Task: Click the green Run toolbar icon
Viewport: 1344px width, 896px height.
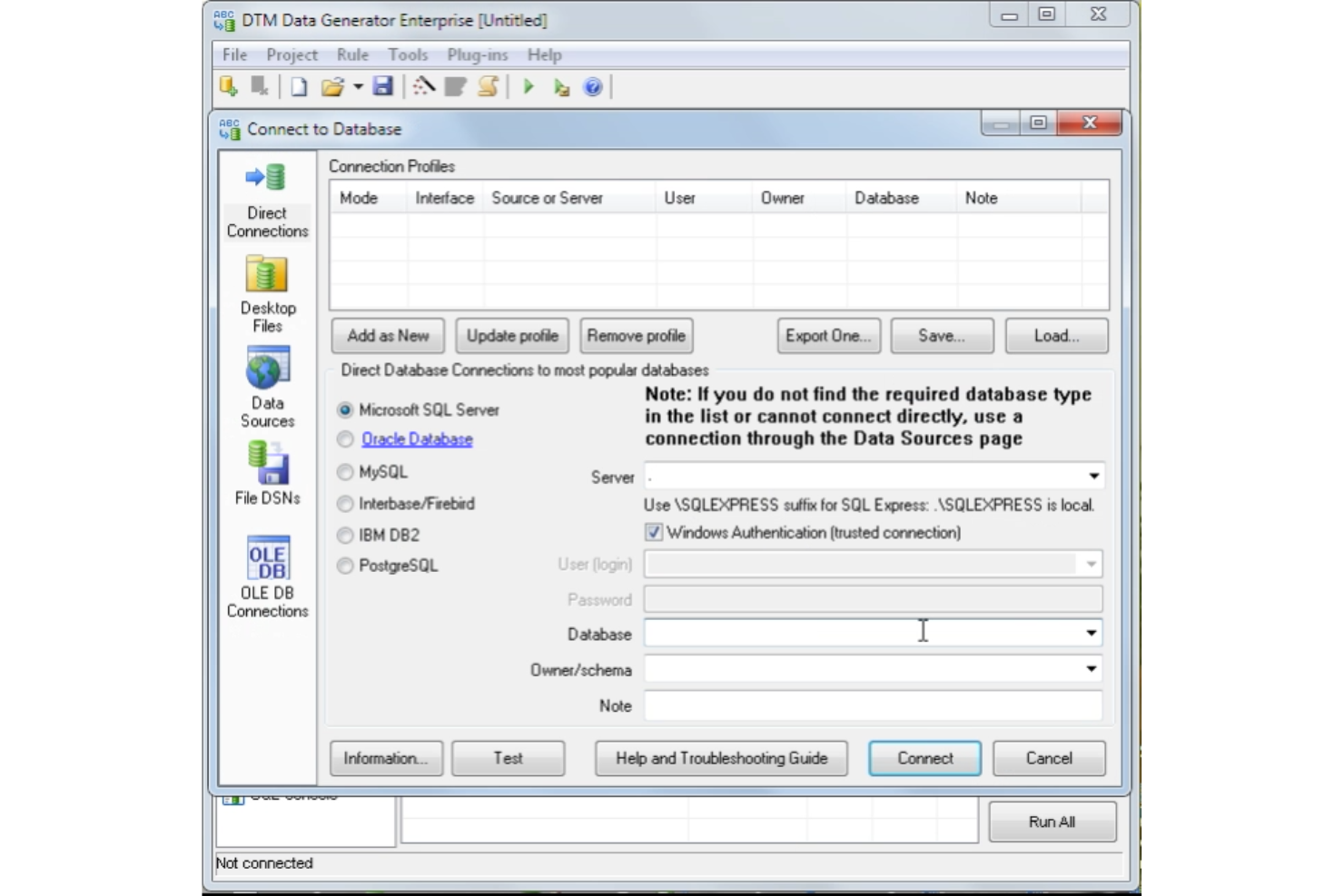Action: click(529, 86)
